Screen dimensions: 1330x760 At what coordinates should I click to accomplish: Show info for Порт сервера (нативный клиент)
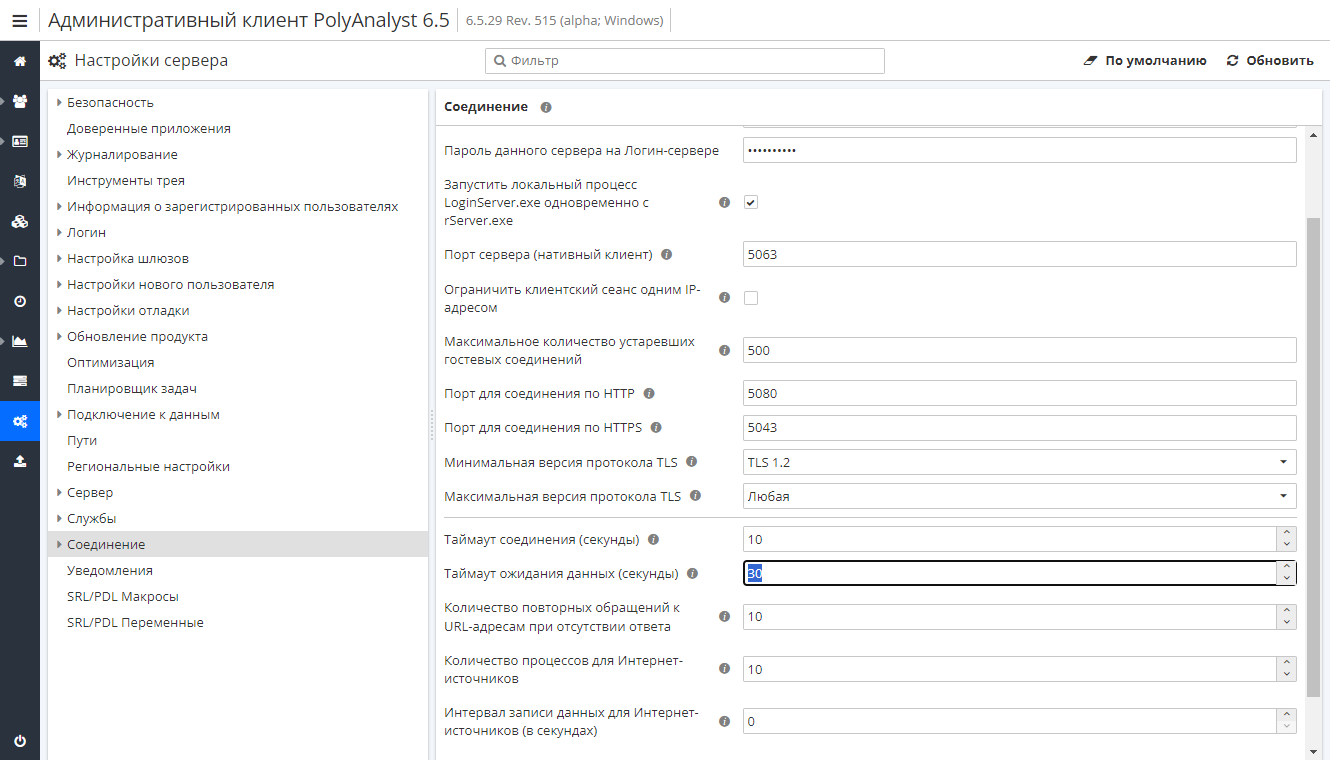point(667,254)
